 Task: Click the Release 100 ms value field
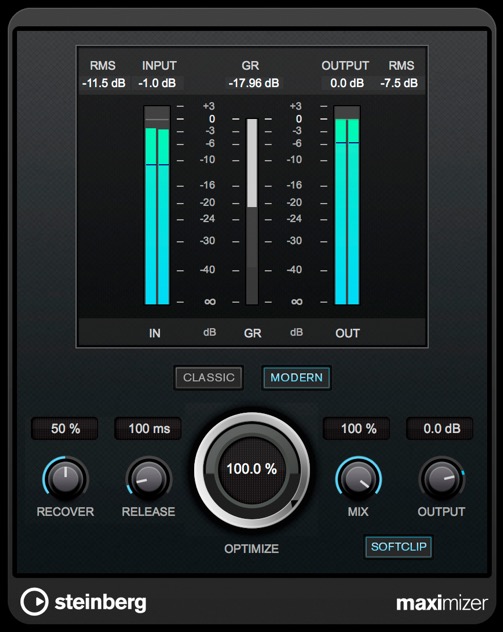click(148, 428)
